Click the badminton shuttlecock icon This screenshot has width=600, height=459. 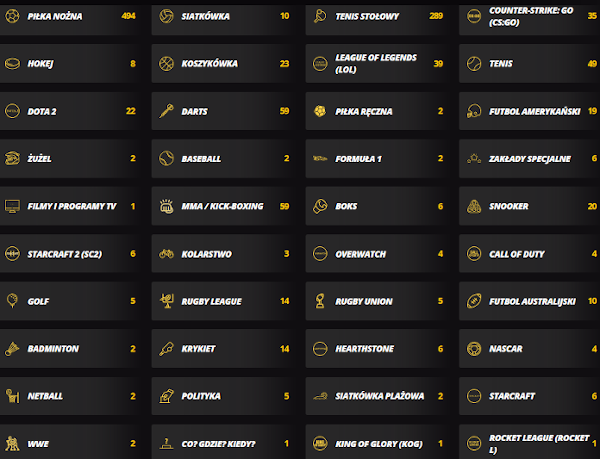coord(12,349)
